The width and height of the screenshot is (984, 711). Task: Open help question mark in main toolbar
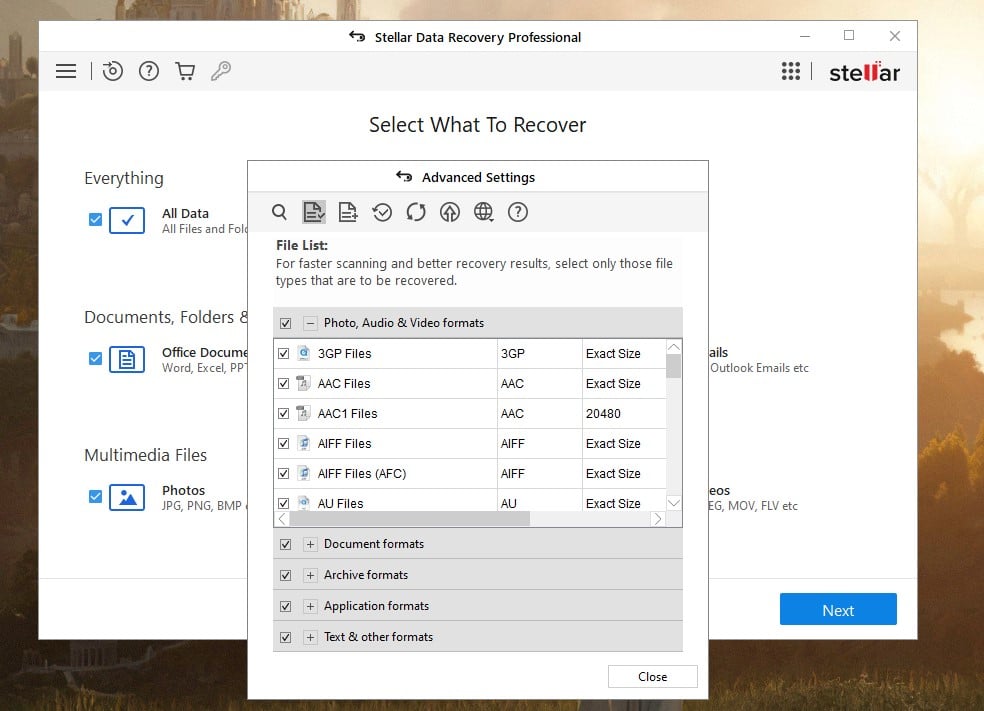tap(149, 71)
